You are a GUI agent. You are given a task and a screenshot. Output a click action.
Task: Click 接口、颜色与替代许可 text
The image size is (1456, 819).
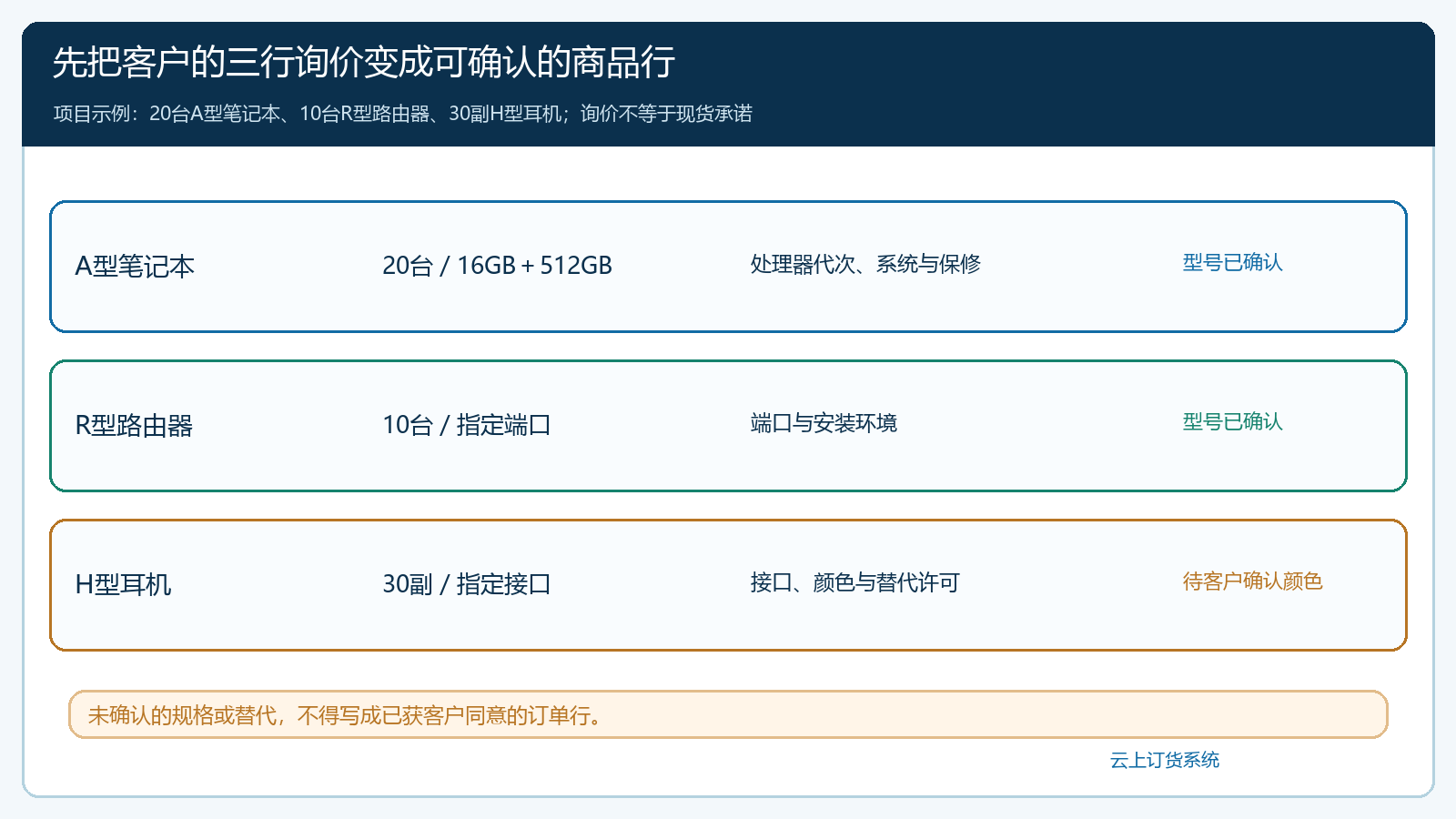tap(854, 582)
